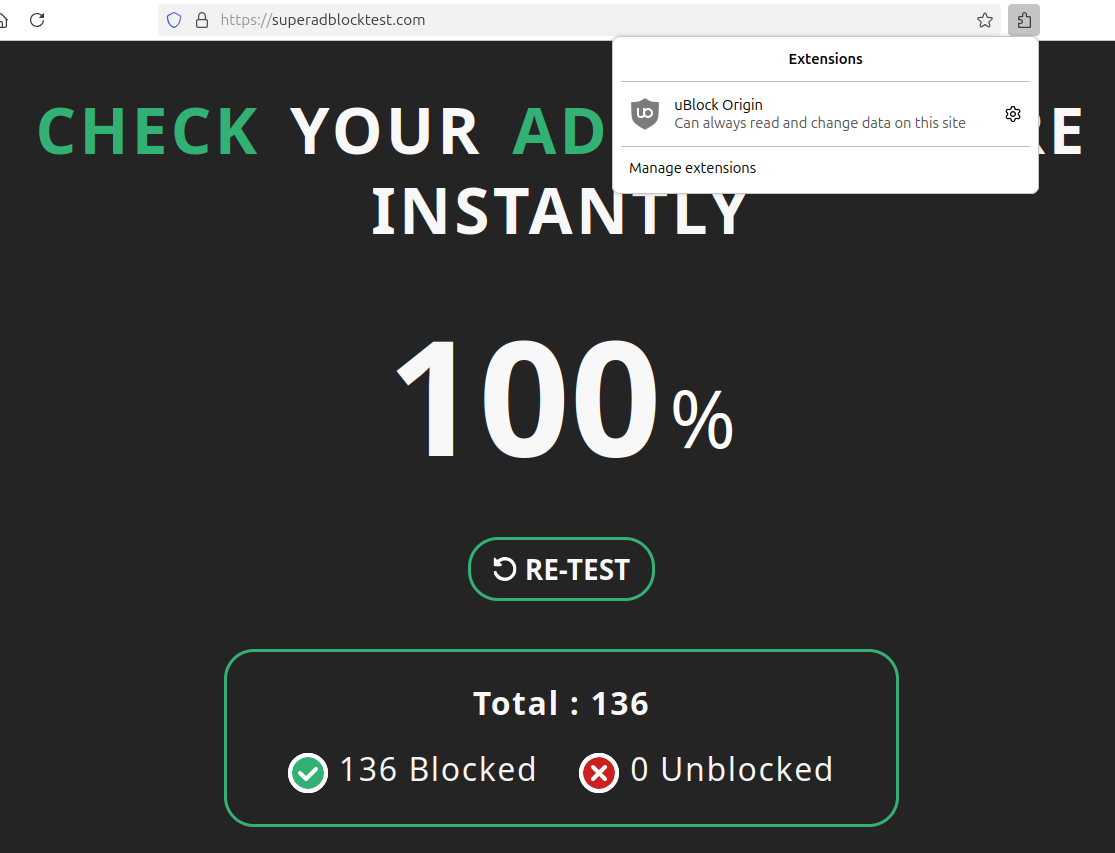
Task: Open the tracking protection shield icon
Action: coord(174,20)
